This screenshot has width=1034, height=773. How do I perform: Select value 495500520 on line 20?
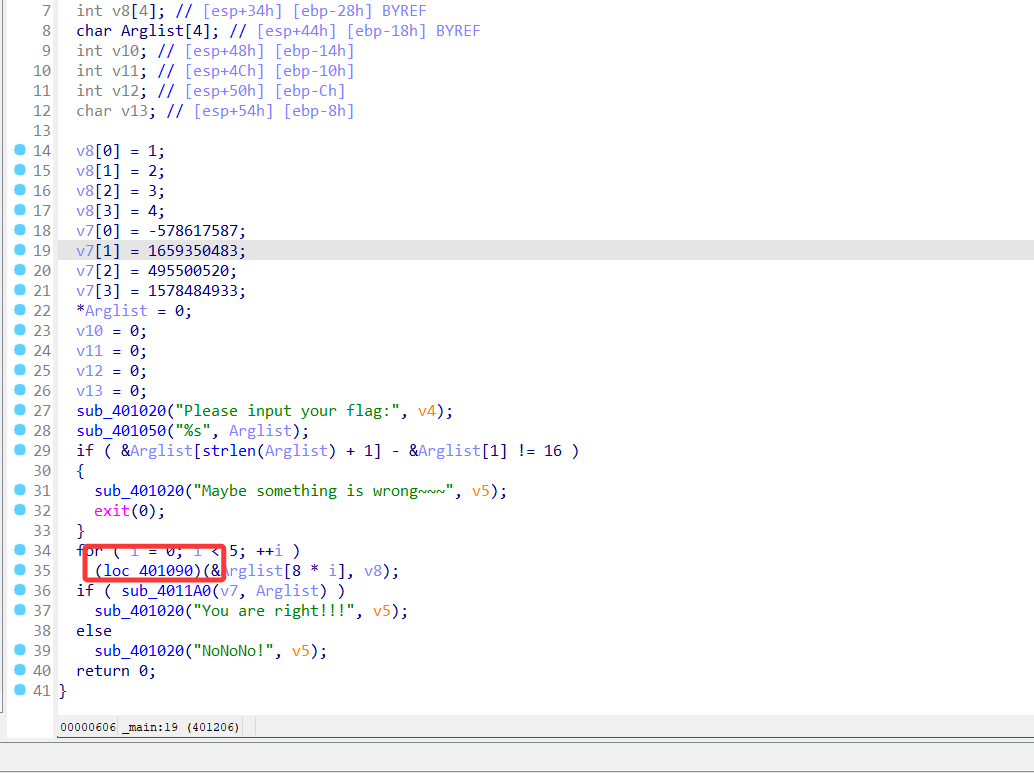[x=188, y=271]
